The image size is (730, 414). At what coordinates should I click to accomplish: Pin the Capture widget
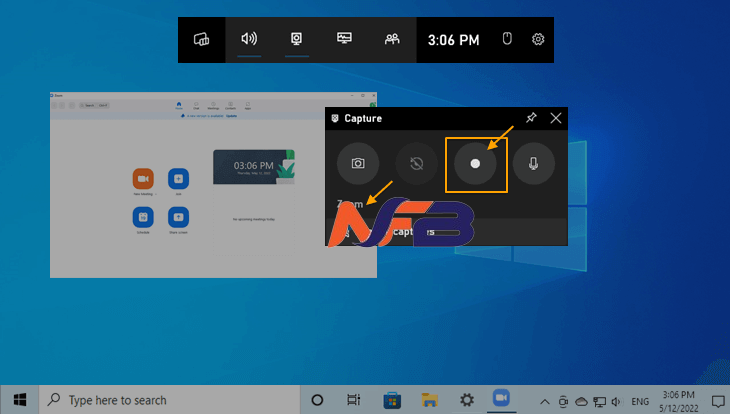click(531, 118)
